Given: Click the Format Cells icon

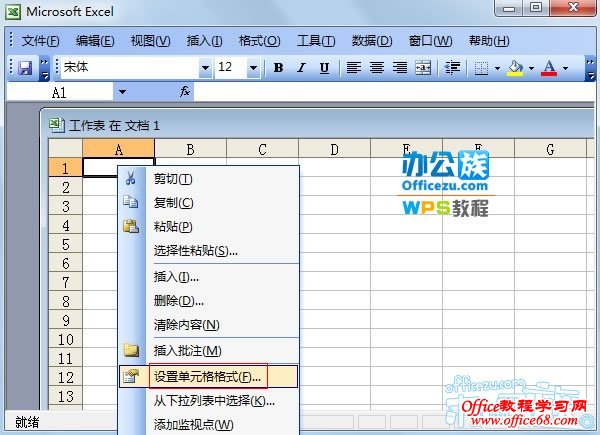Looking at the screenshot, I should tap(131, 376).
